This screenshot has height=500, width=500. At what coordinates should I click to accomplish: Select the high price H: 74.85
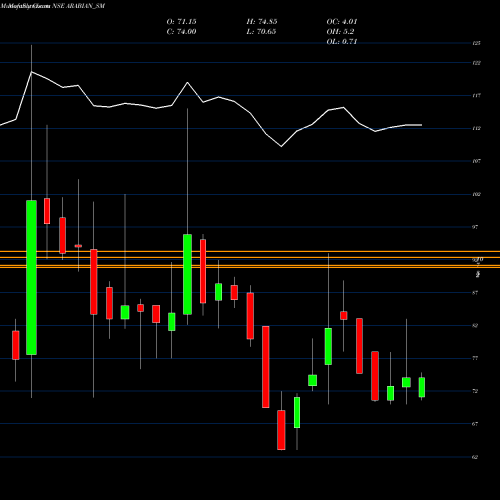click(x=262, y=22)
